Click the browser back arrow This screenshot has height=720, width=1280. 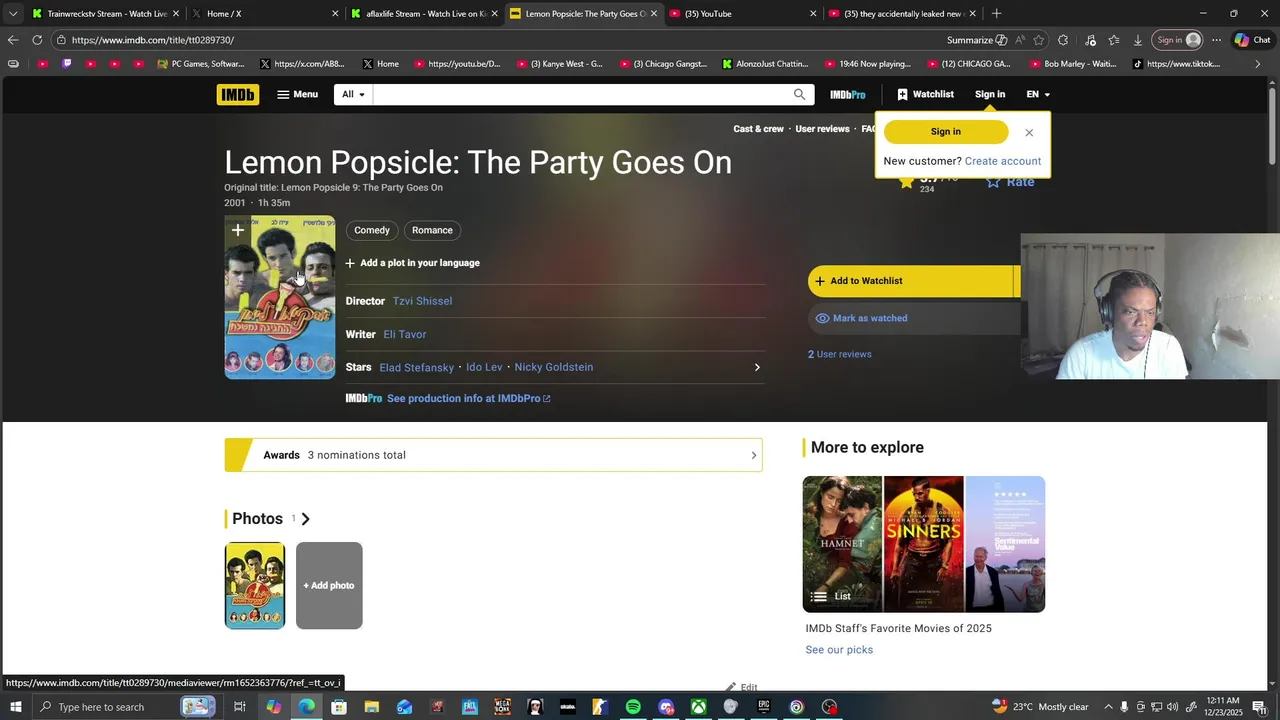[x=12, y=40]
